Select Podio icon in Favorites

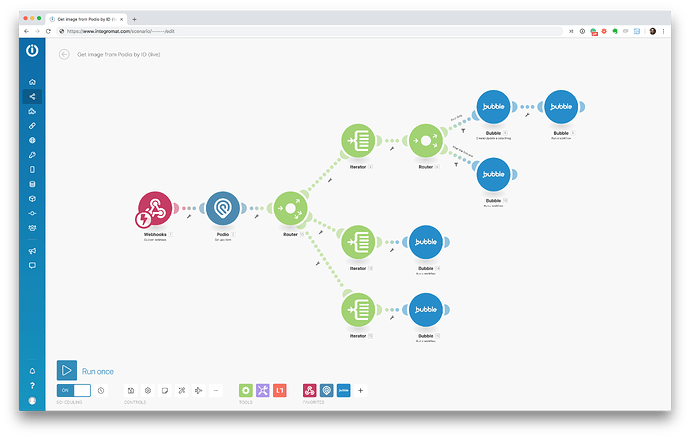[x=327, y=390]
